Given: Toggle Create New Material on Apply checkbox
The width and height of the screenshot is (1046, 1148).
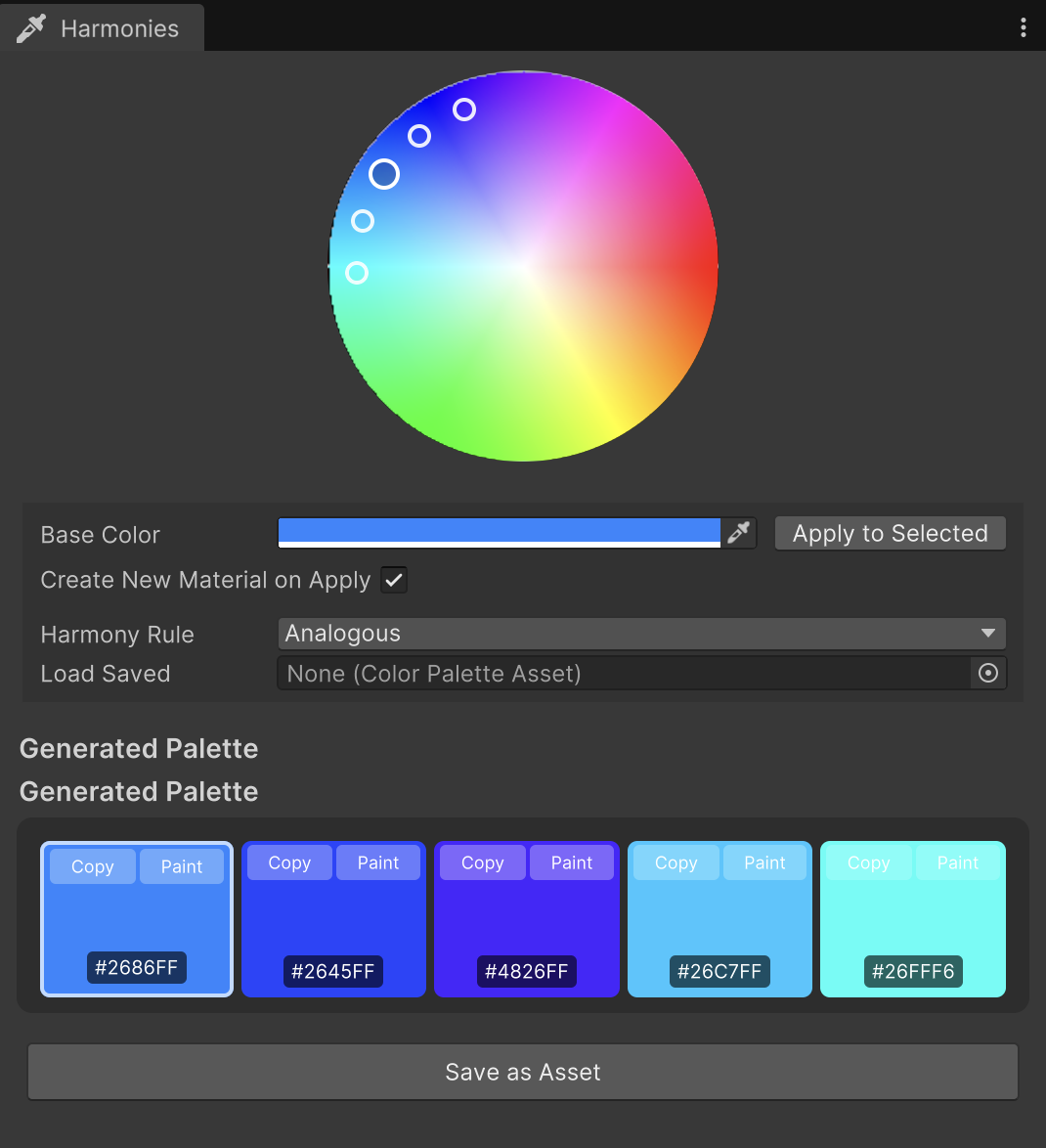Looking at the screenshot, I should [x=394, y=580].
